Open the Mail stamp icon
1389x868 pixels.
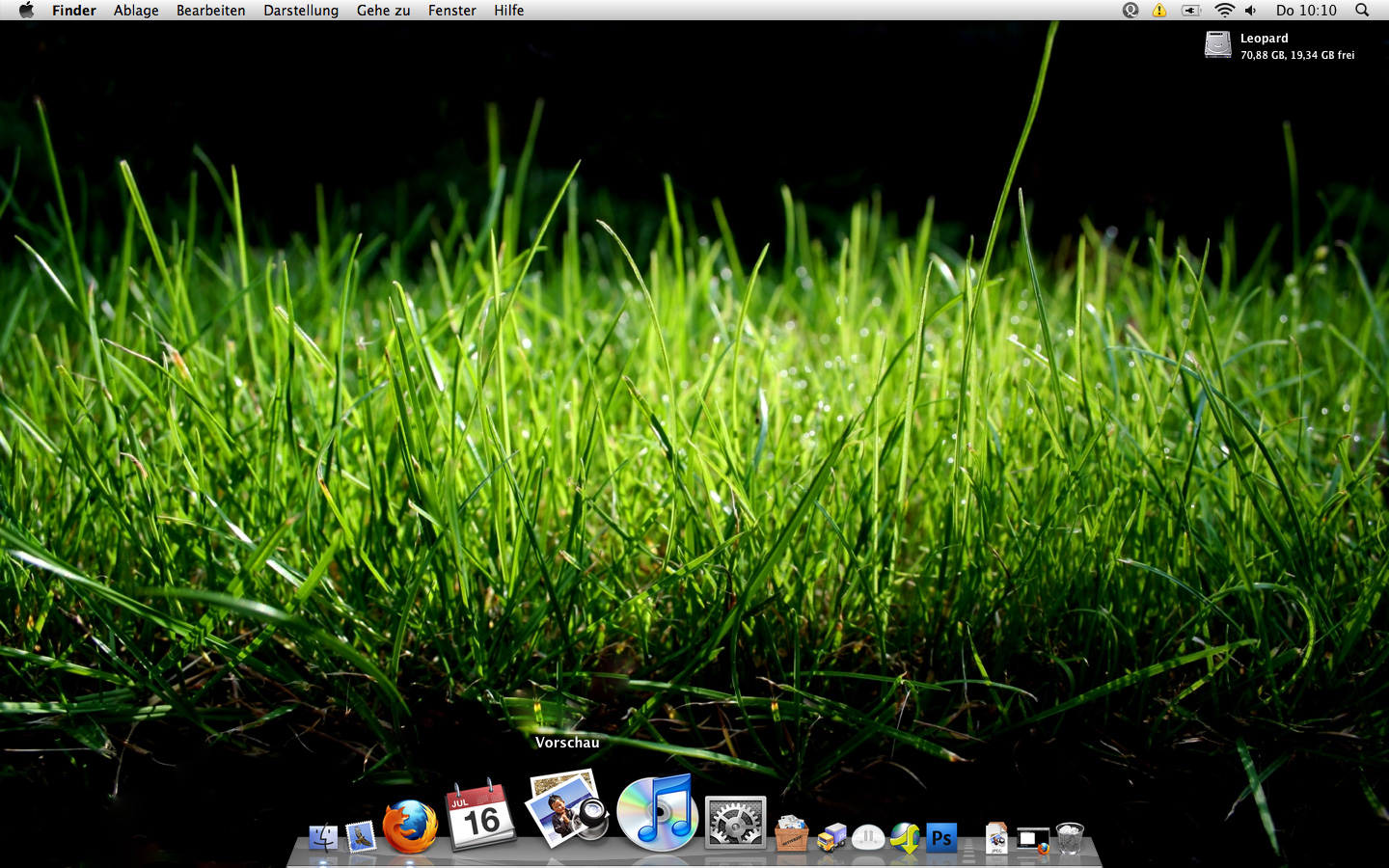(361, 836)
